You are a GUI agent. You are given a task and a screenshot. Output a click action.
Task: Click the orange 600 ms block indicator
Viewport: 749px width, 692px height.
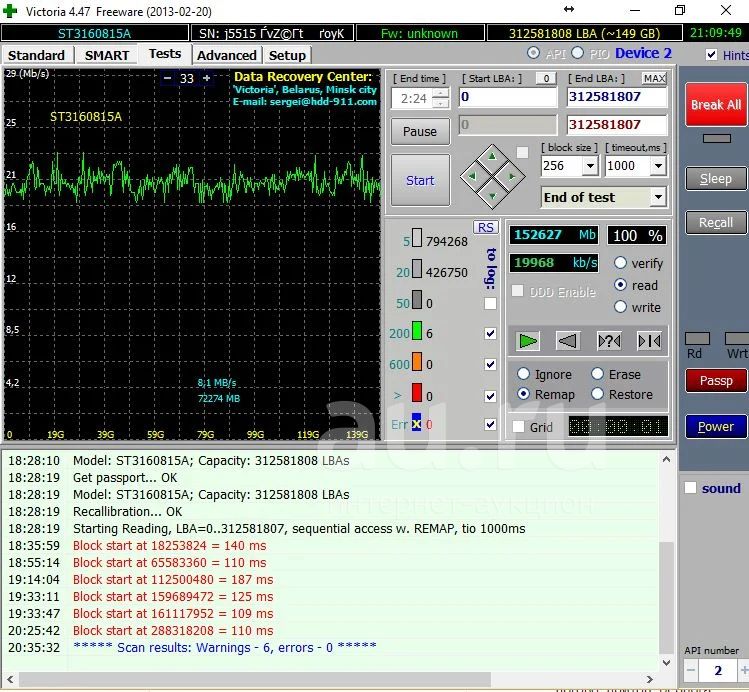tap(417, 362)
